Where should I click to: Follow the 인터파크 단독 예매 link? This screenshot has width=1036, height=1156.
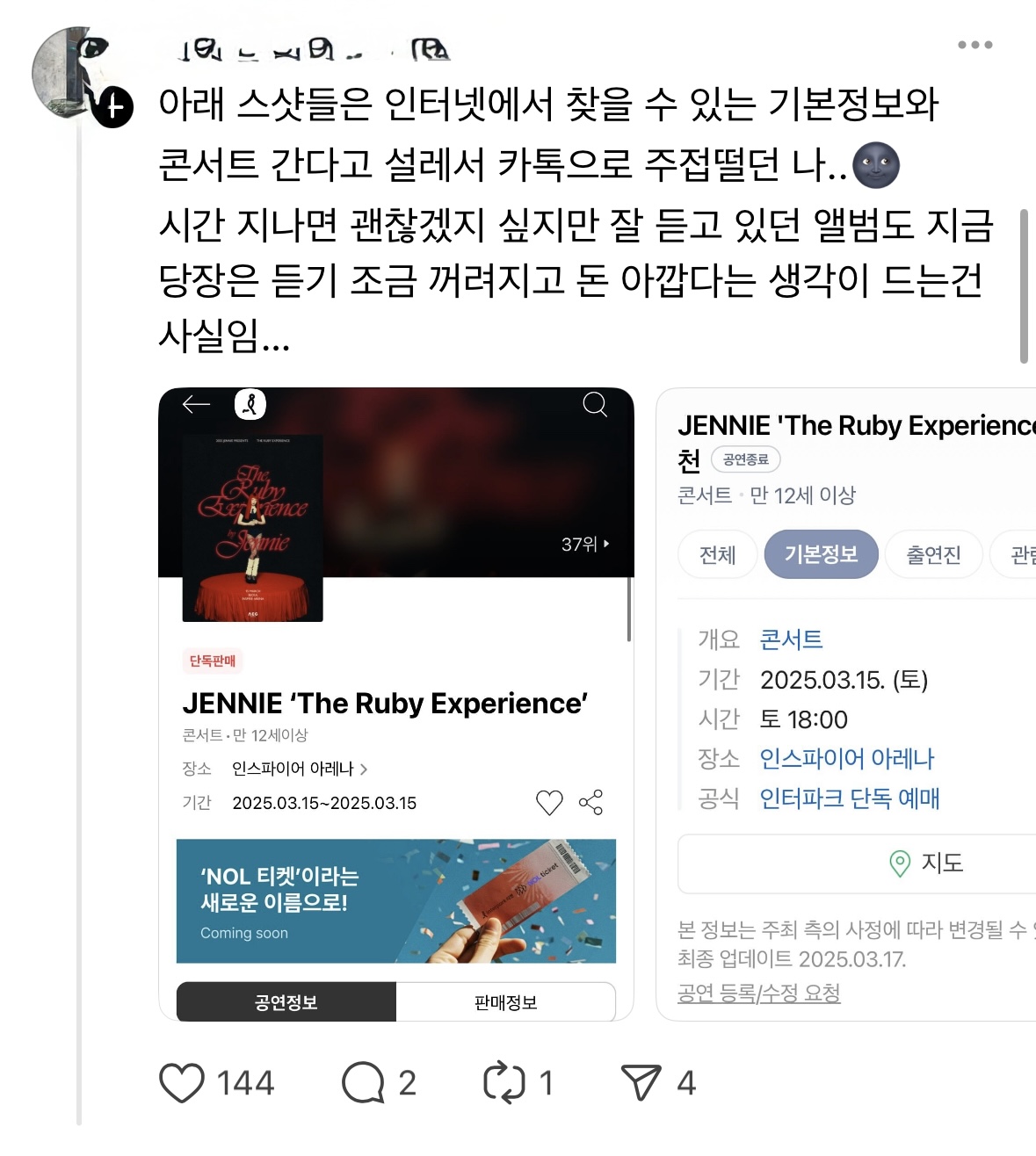(x=850, y=798)
